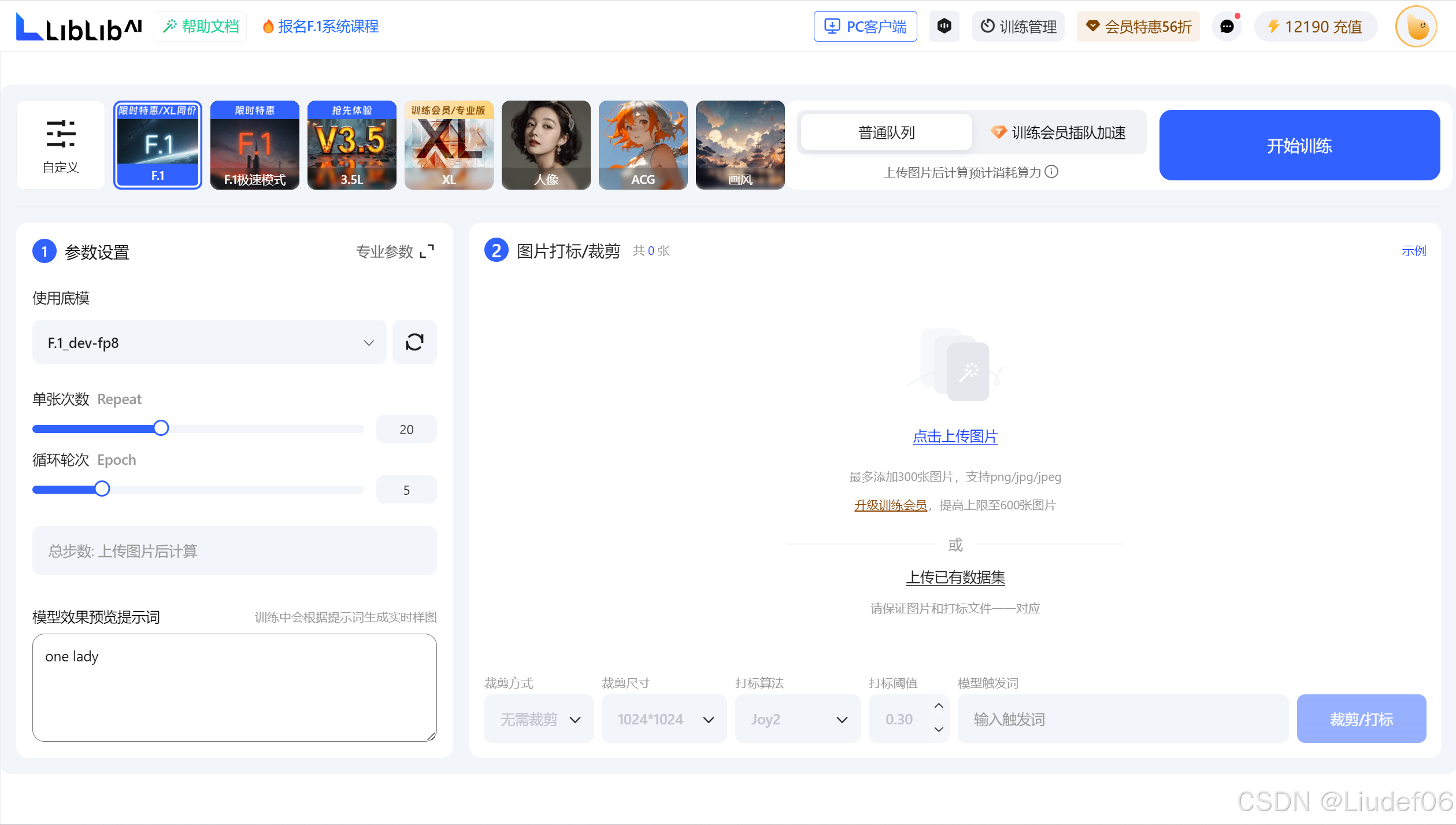Expand 专业参数 professional parameters icon

427,251
